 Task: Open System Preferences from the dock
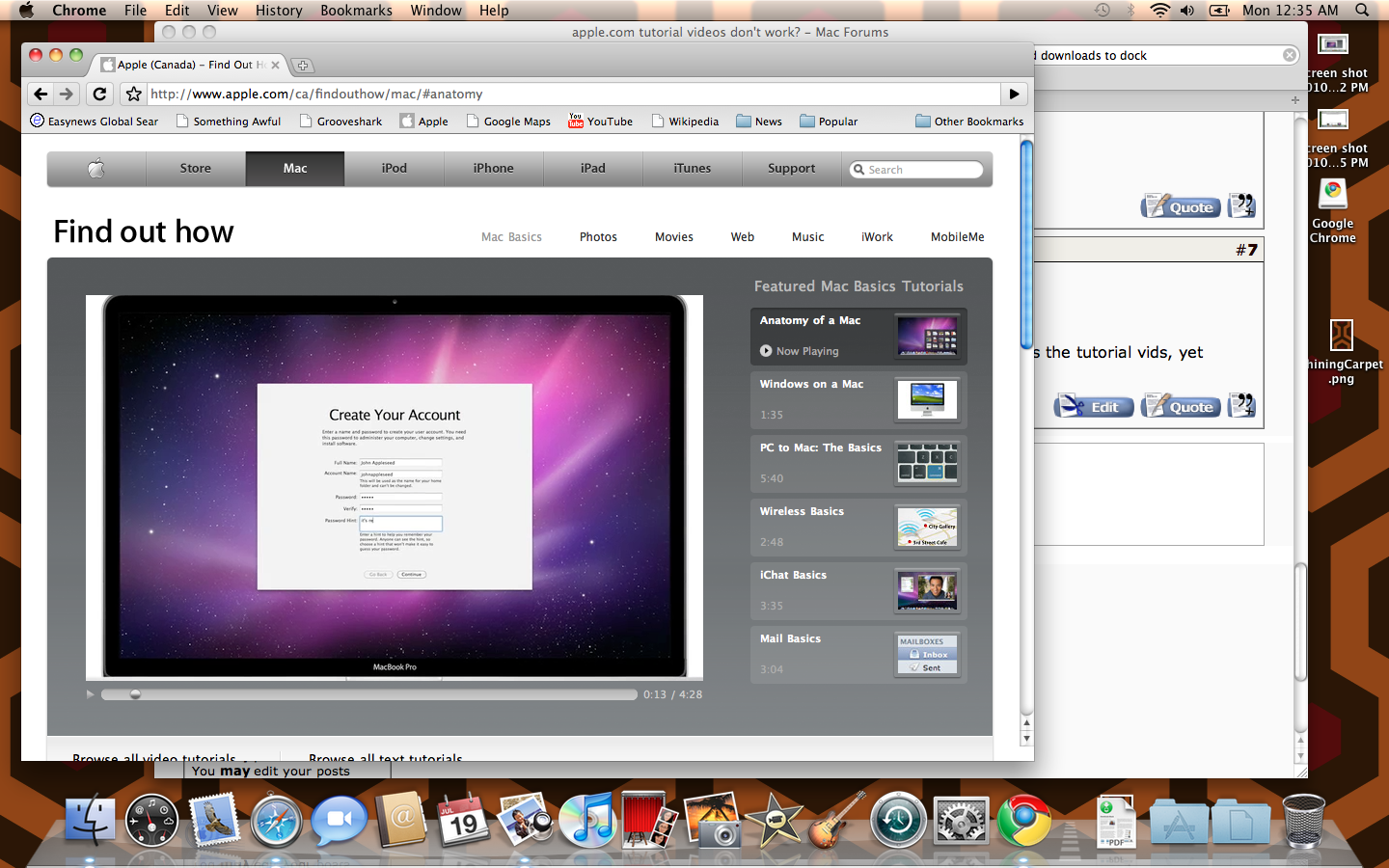pyautogui.click(x=961, y=821)
